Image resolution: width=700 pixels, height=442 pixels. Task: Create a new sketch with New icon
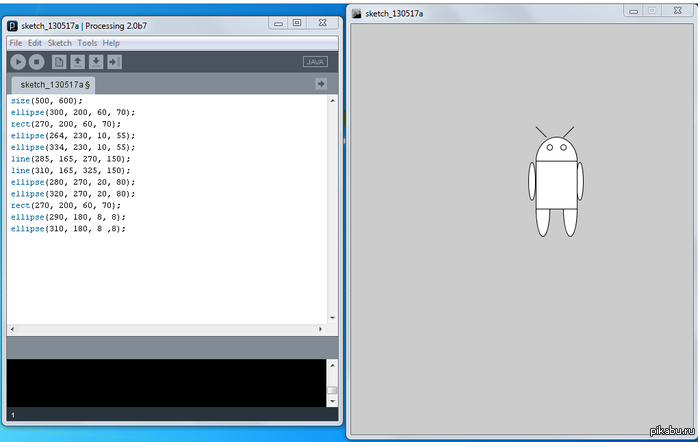pyautogui.click(x=59, y=62)
